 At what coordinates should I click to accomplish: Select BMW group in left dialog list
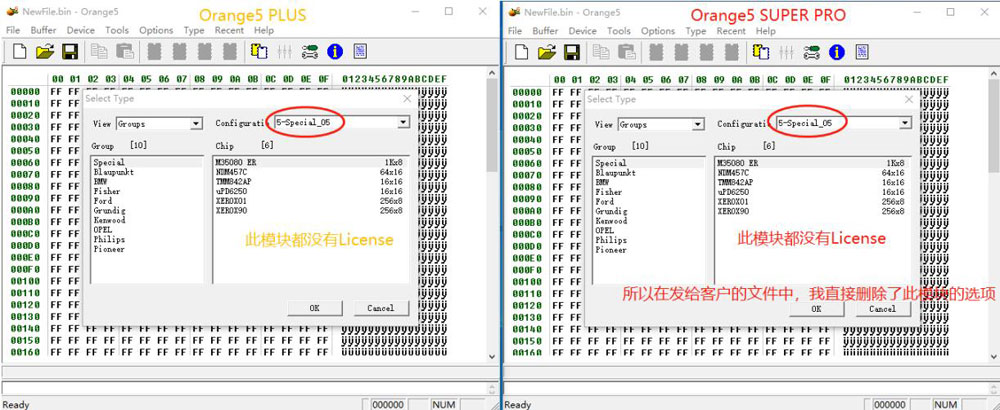tap(100, 182)
